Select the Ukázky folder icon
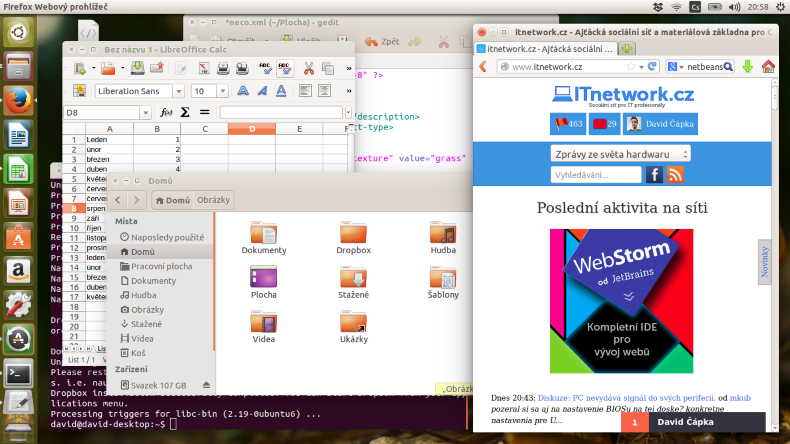This screenshot has width=790, height=444. [353, 322]
